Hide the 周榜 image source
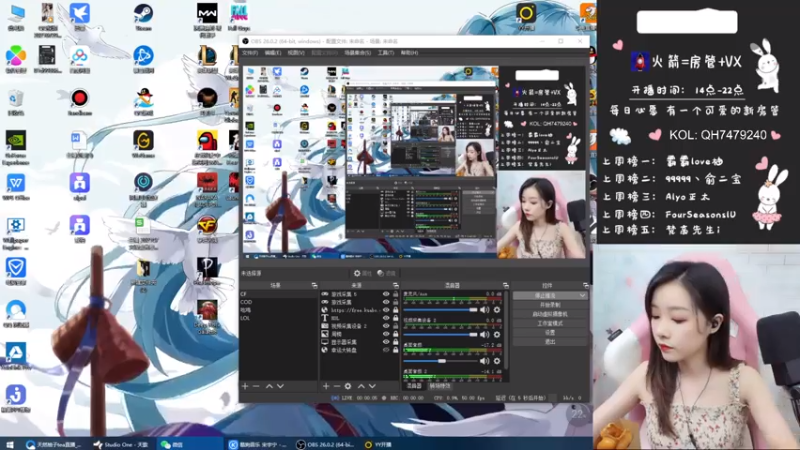This screenshot has height=450, width=800. (386, 334)
